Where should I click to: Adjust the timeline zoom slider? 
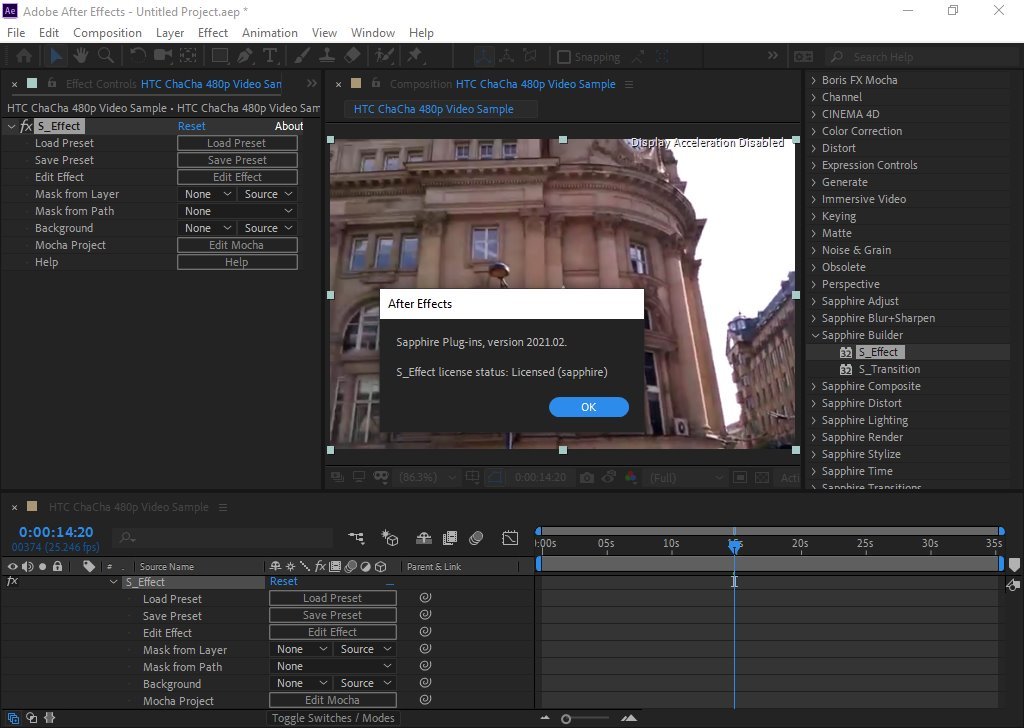(x=566, y=719)
